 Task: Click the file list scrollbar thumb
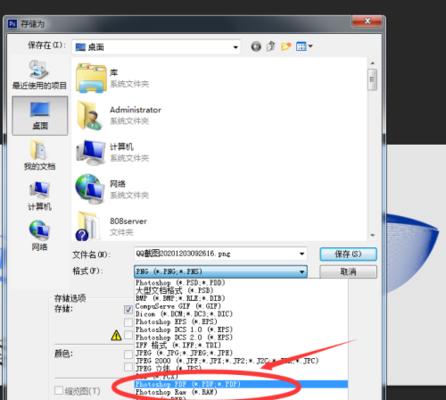click(x=372, y=79)
